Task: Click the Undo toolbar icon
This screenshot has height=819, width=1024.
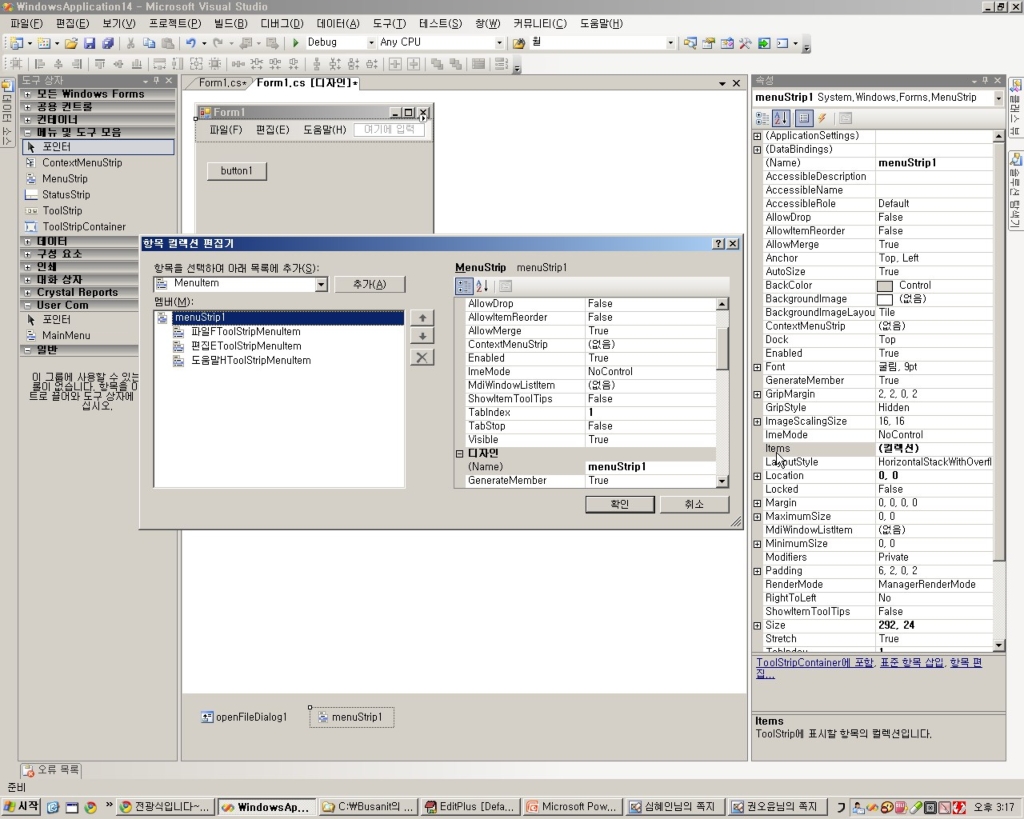Action: click(x=190, y=44)
